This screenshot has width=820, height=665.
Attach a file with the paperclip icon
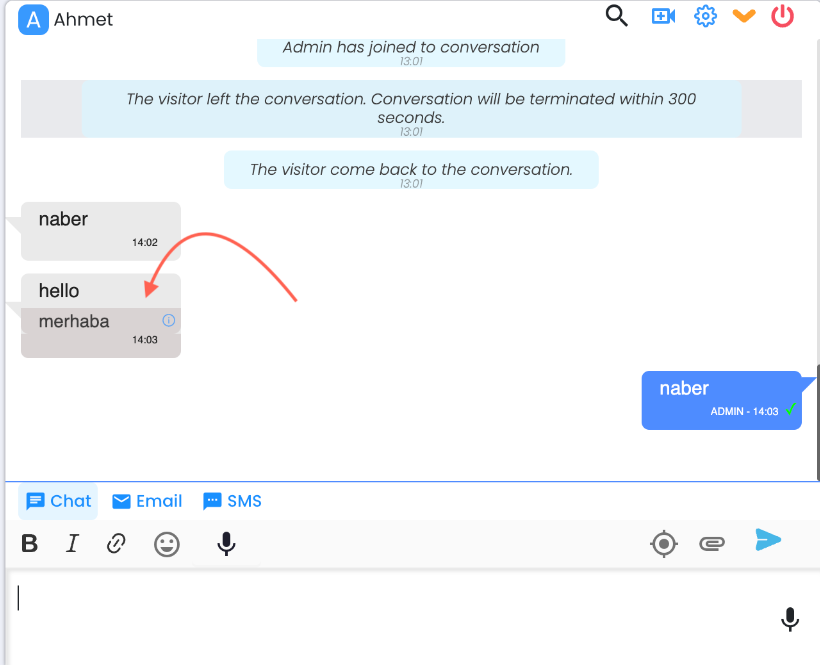point(712,544)
